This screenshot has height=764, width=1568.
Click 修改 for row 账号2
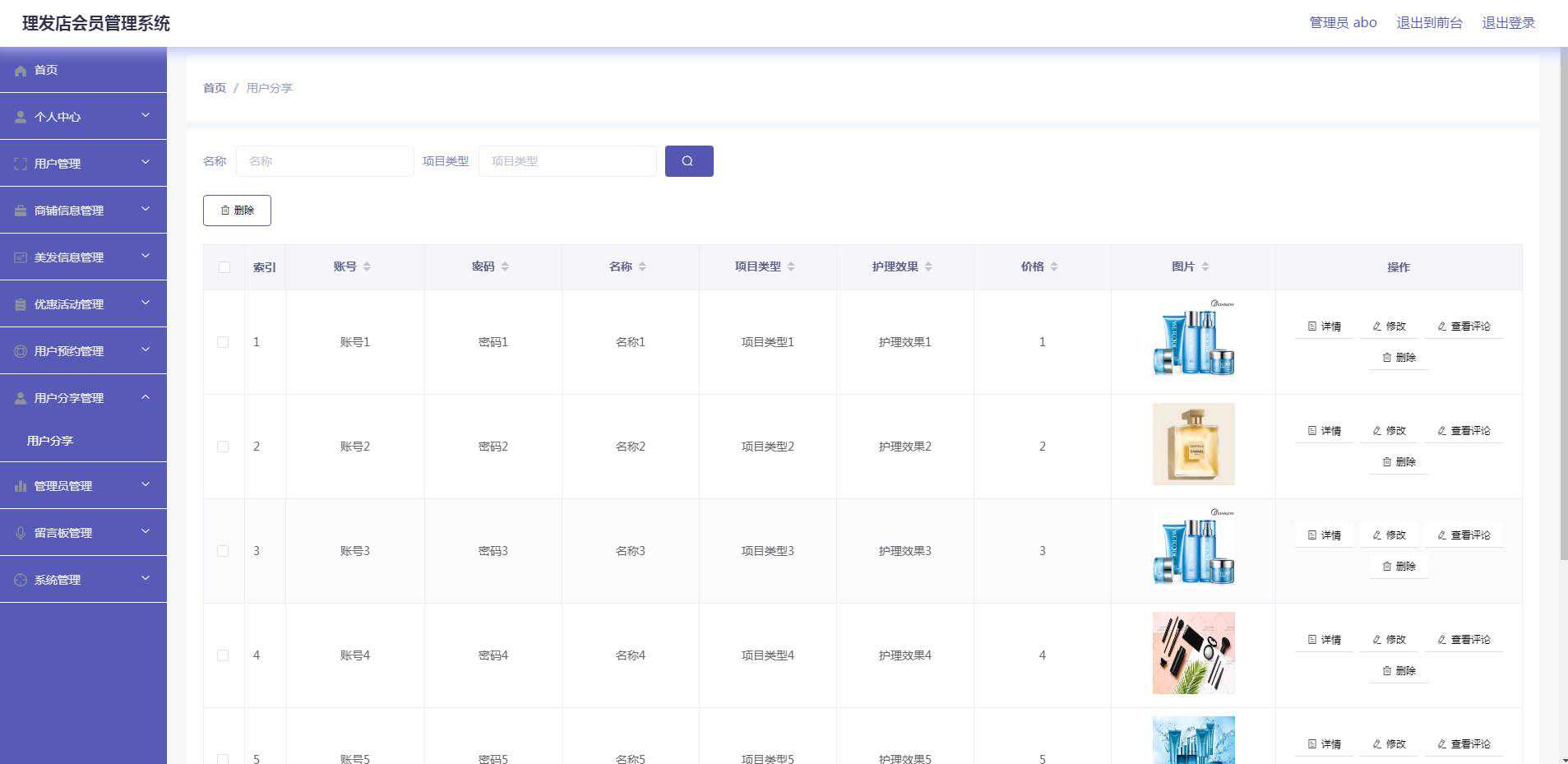[x=1390, y=431]
